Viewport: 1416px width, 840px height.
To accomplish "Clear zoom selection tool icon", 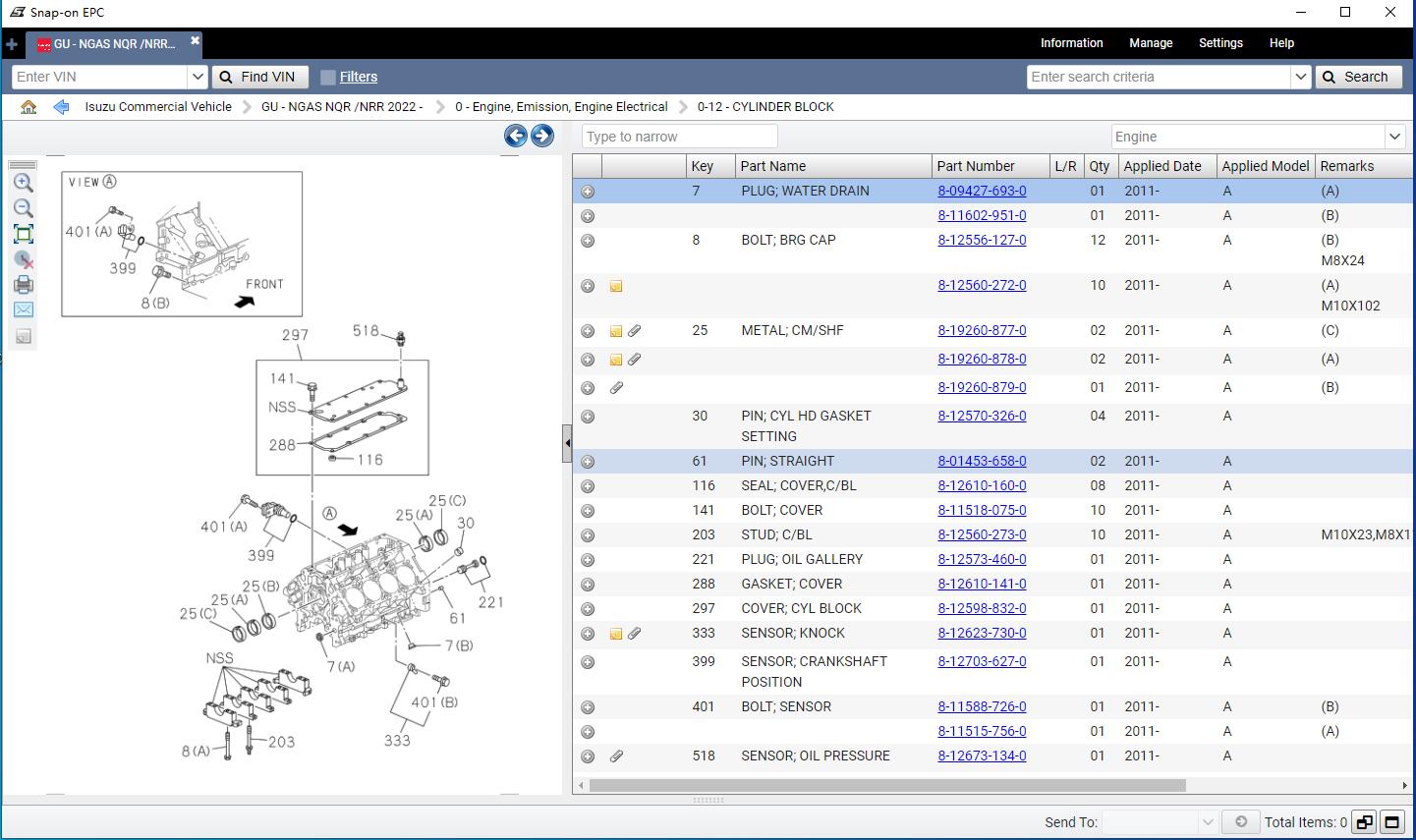I will (24, 259).
